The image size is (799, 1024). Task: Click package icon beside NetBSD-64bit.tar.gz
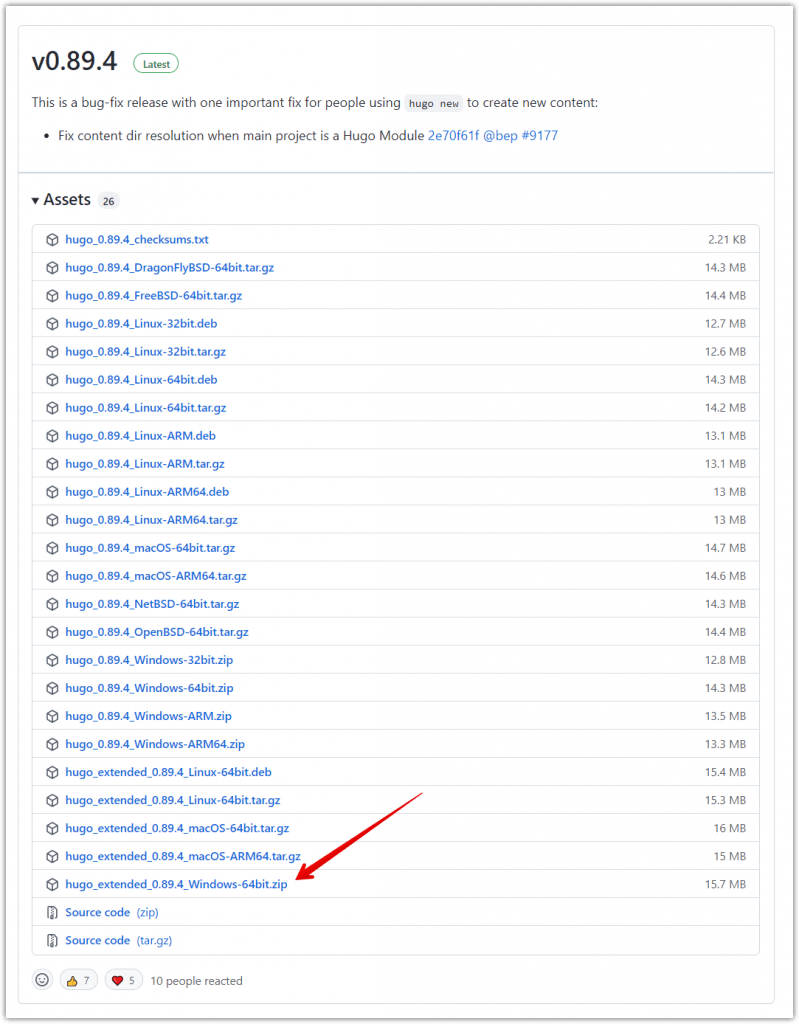(x=52, y=605)
